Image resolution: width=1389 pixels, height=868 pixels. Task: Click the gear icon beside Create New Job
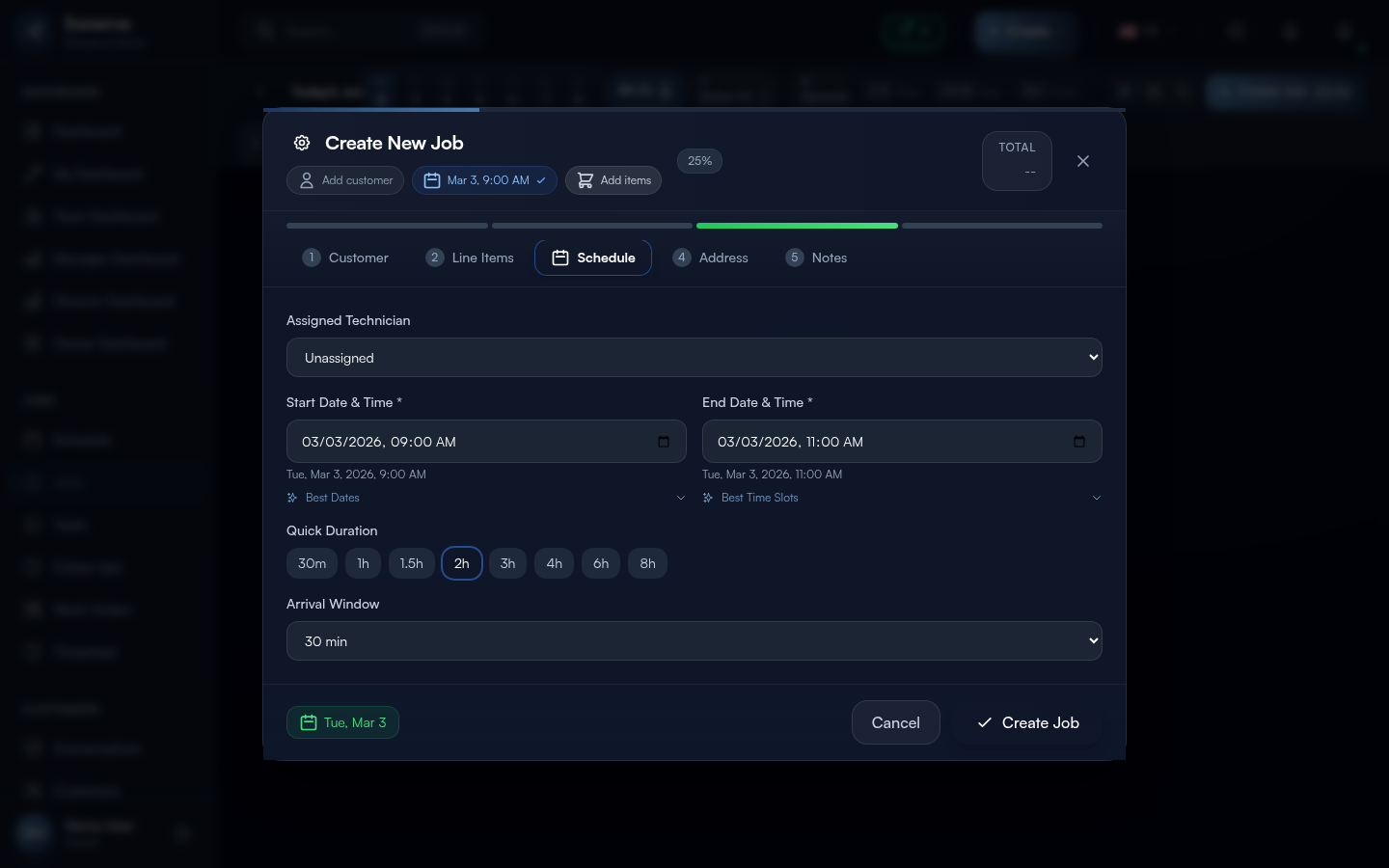tap(302, 143)
